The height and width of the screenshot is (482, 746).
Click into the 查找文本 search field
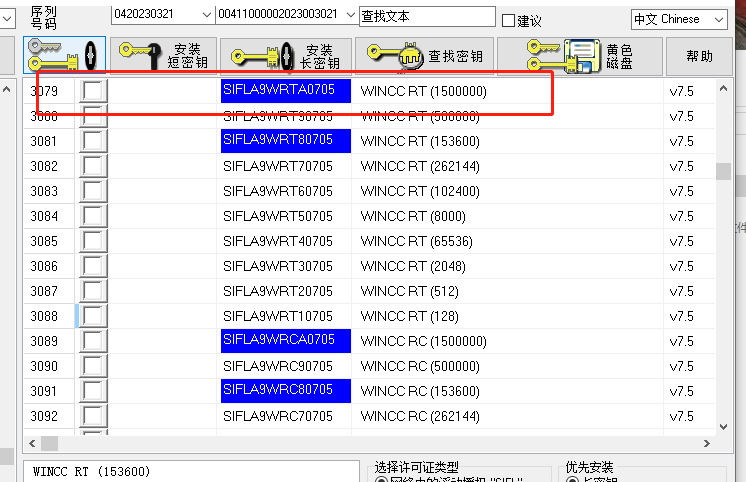coord(427,16)
